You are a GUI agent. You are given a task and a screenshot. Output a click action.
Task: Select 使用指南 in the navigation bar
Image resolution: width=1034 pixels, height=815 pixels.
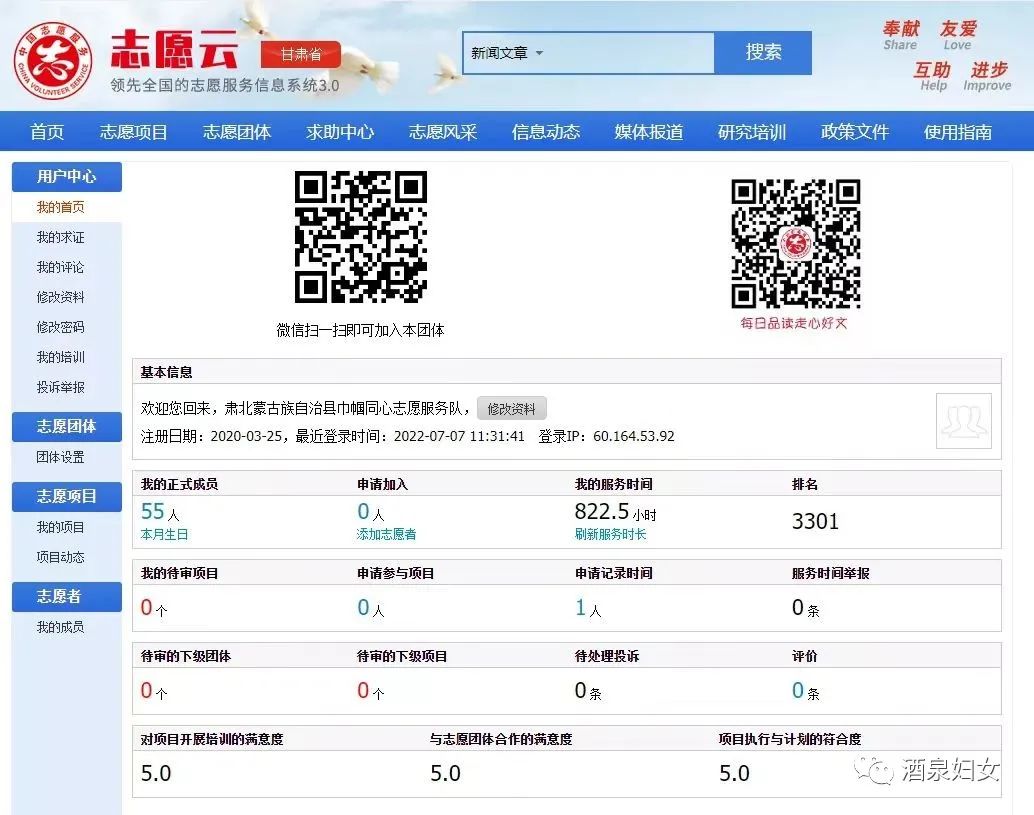click(957, 132)
